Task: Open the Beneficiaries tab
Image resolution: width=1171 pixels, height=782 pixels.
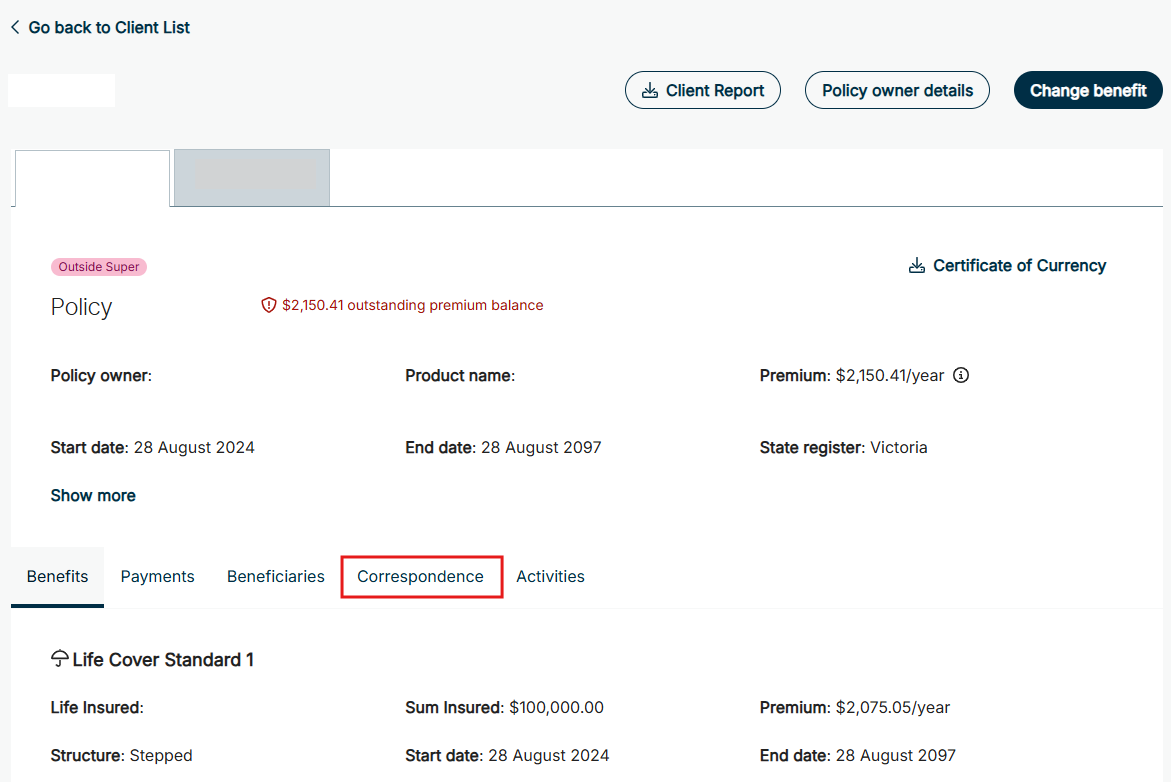Action: pos(276,577)
